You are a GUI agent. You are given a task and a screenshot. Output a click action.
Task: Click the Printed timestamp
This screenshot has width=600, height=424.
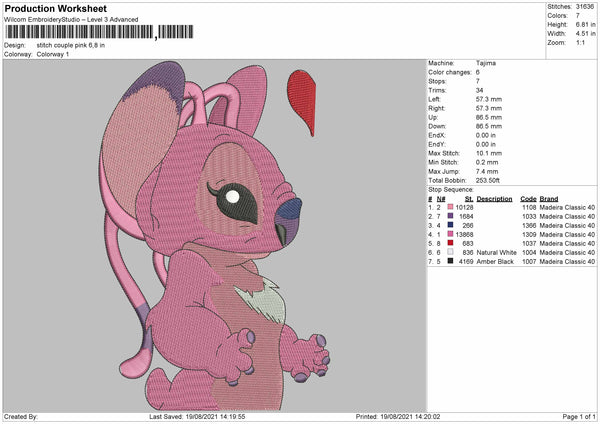pyautogui.click(x=398, y=417)
